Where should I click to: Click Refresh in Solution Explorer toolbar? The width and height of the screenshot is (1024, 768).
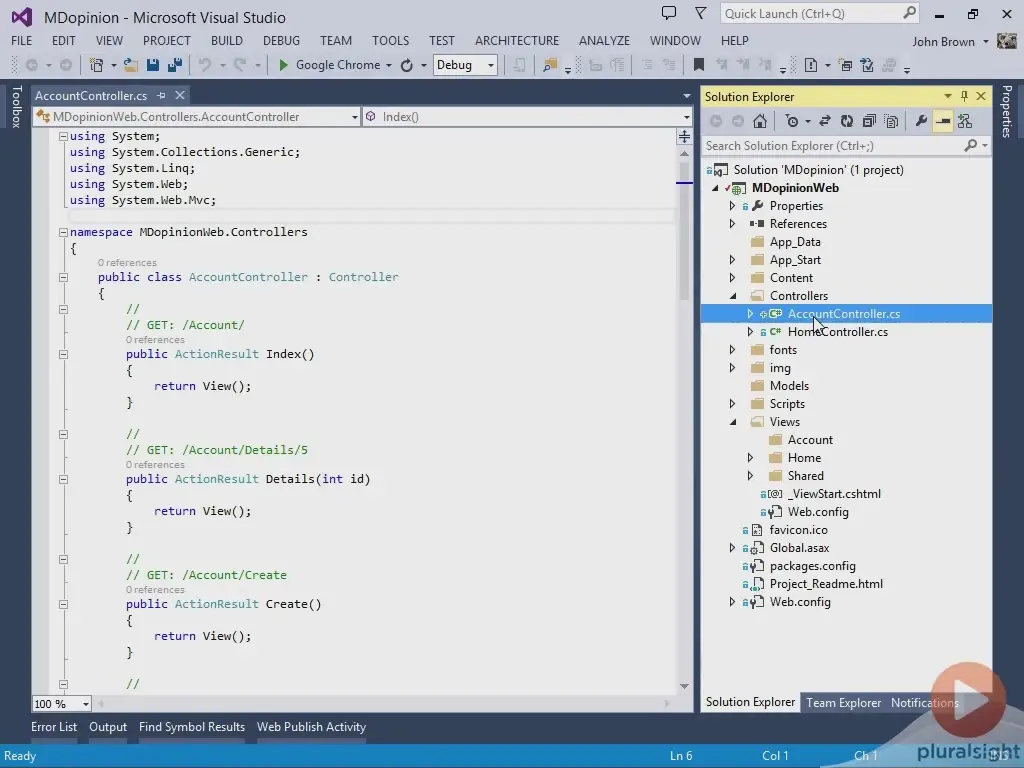pyautogui.click(x=846, y=121)
